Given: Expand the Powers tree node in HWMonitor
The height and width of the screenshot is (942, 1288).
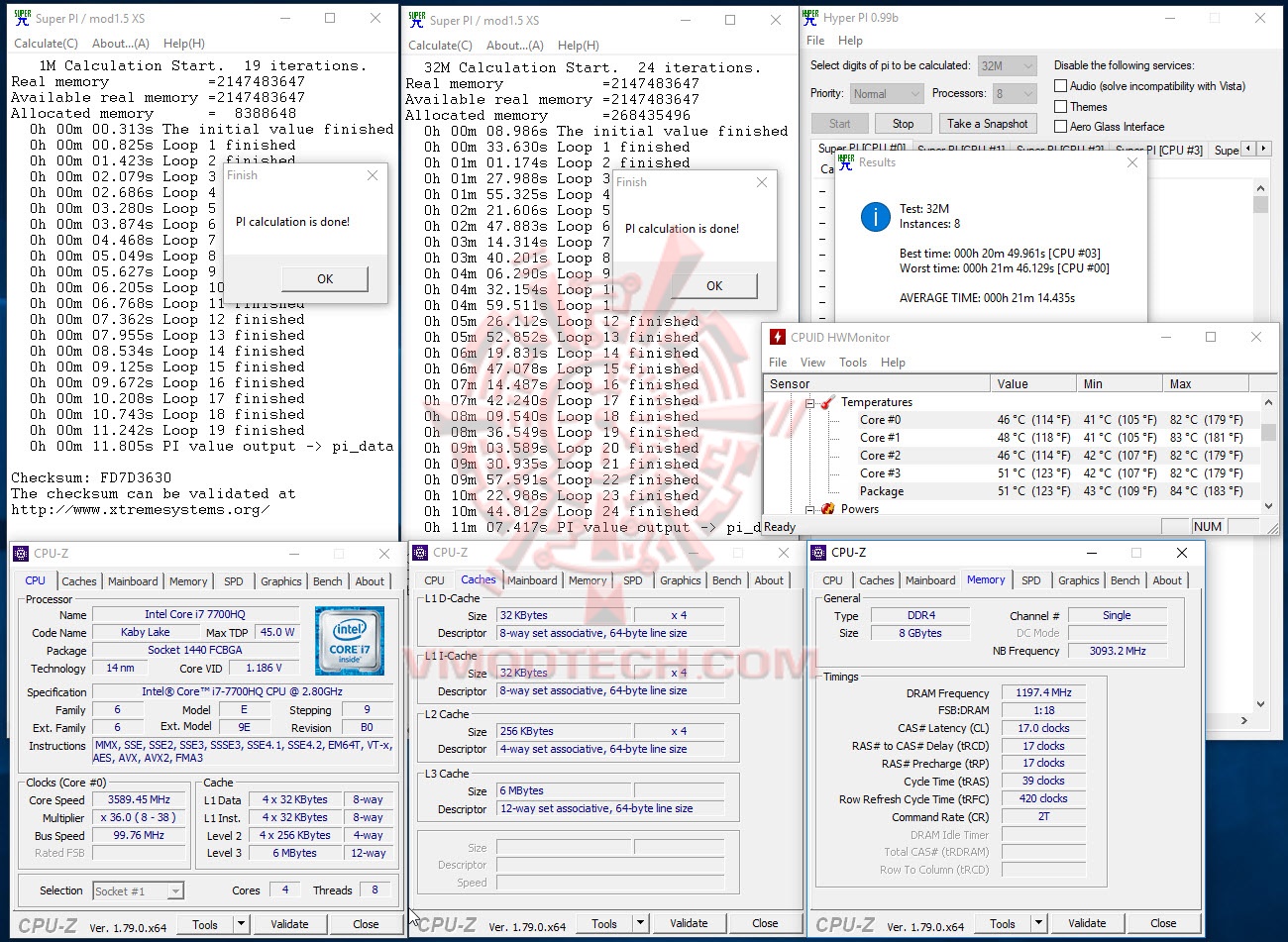Looking at the screenshot, I should [809, 509].
